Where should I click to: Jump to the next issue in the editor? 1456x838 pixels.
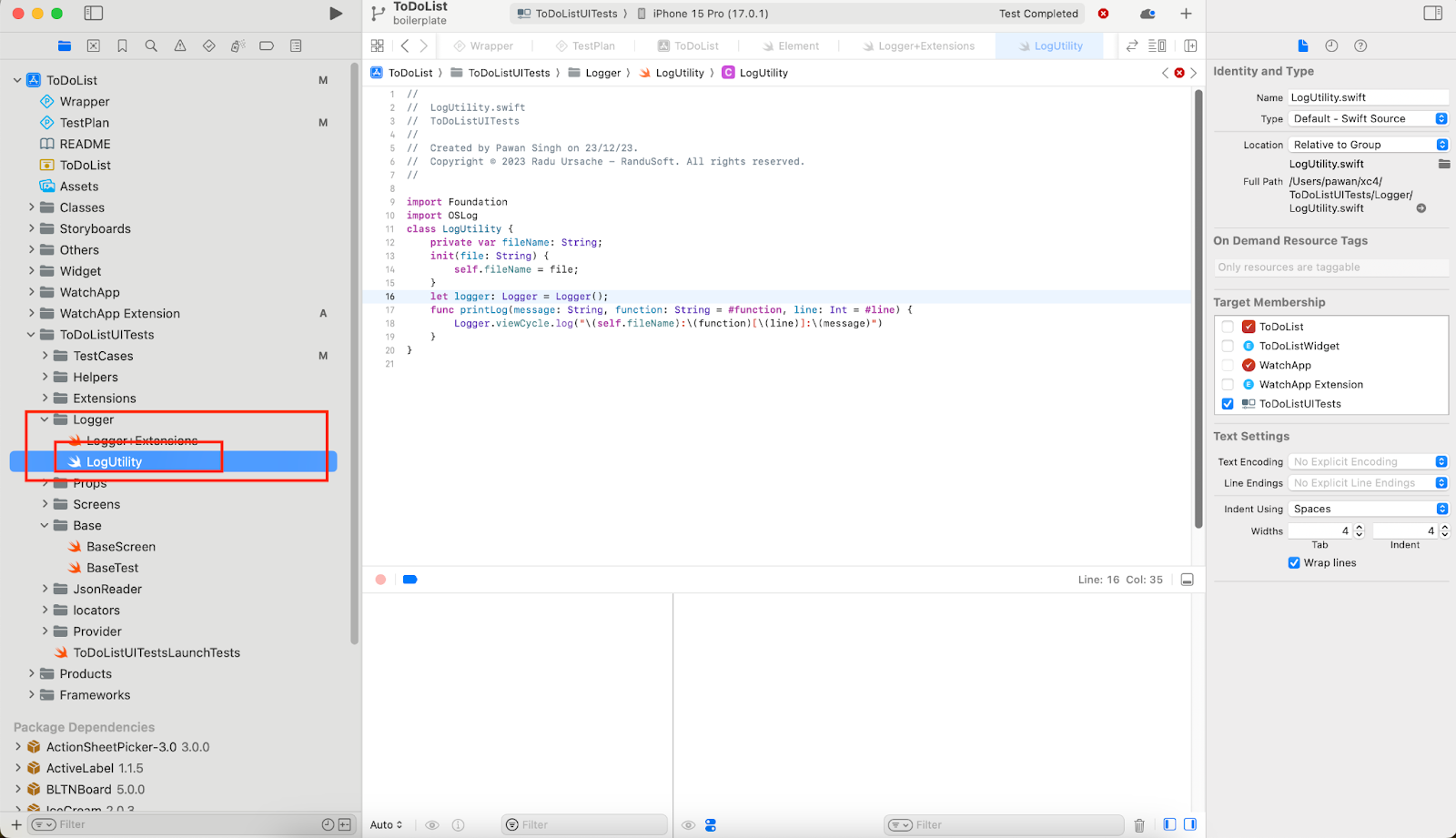[x=1194, y=73]
